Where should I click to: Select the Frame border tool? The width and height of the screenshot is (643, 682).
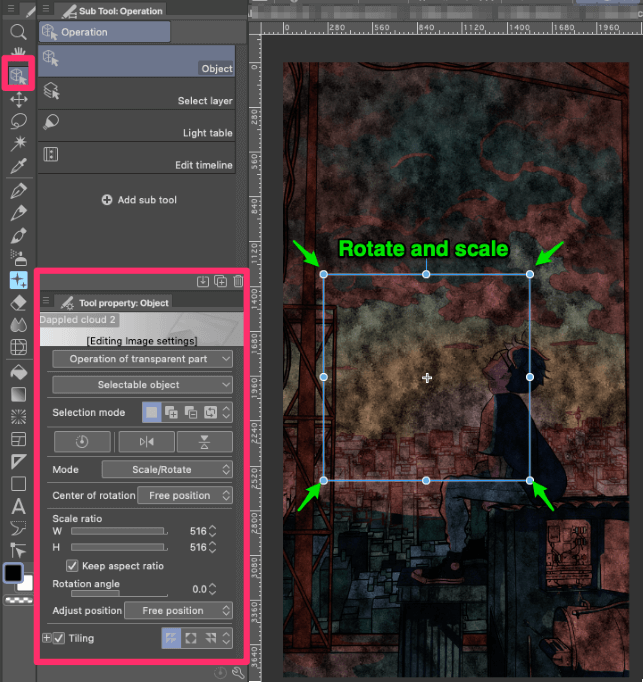click(x=19, y=439)
